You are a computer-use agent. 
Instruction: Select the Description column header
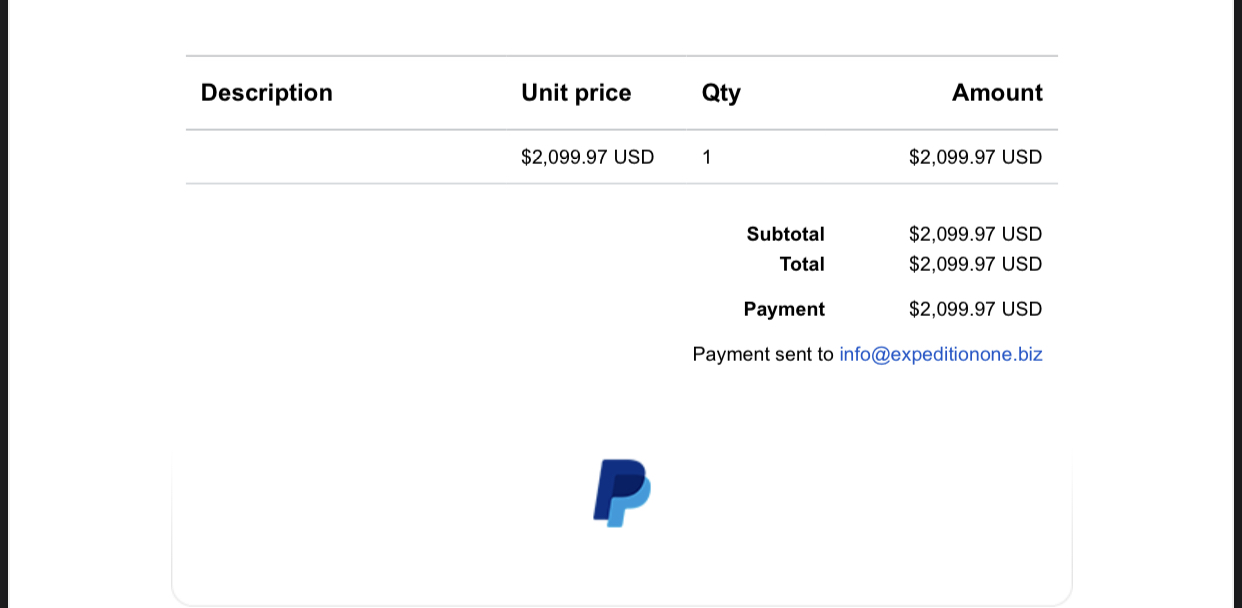[x=267, y=93]
